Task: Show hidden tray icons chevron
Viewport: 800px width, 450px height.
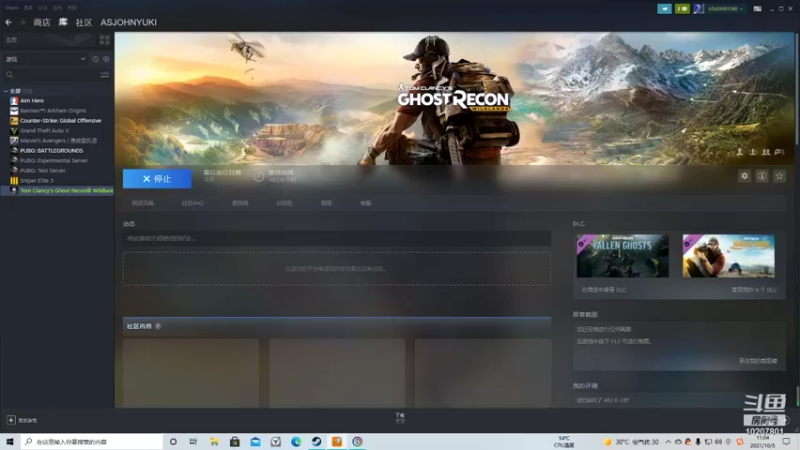Action: [x=668, y=441]
